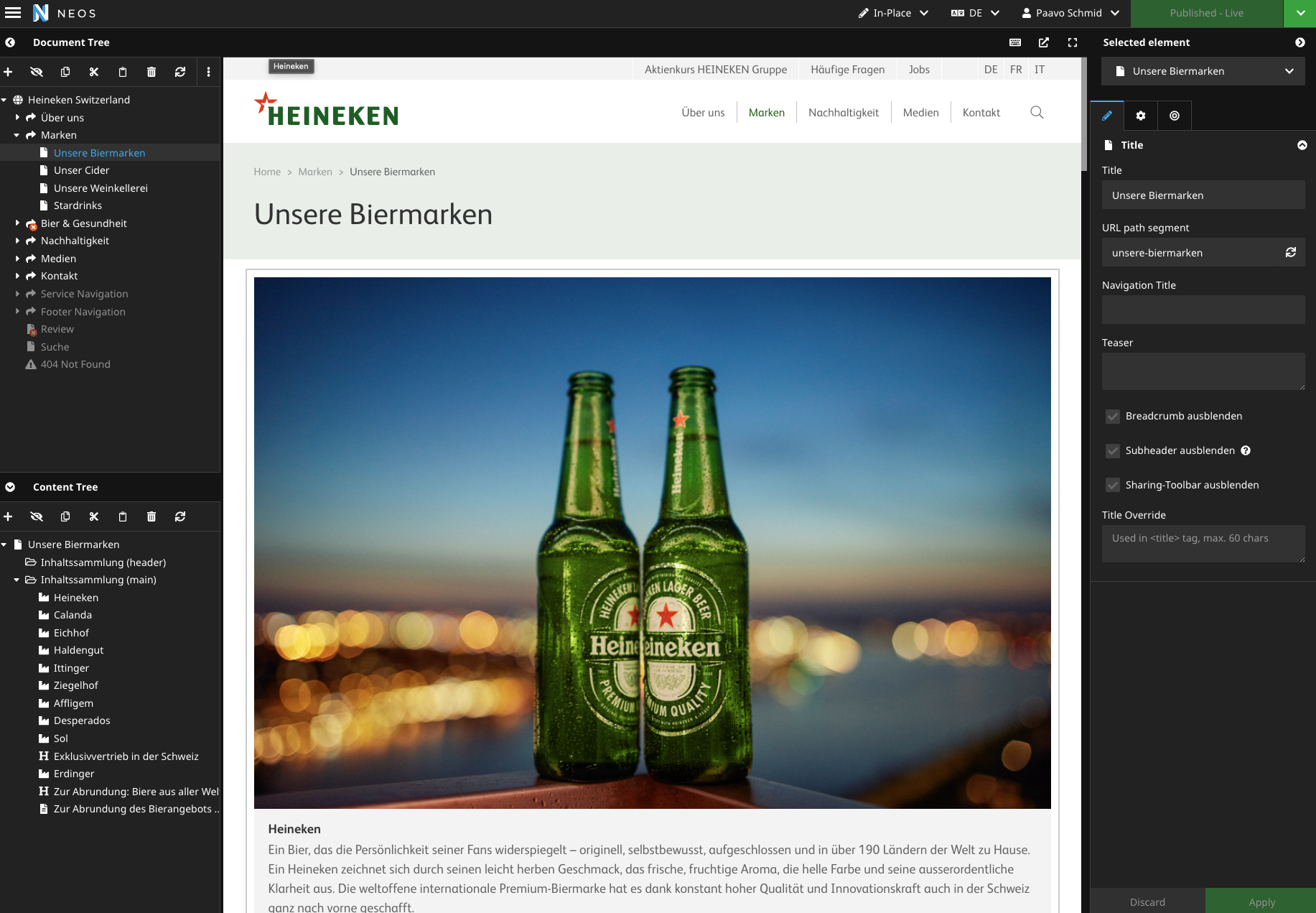Image resolution: width=1316 pixels, height=913 pixels.
Task: Follow the Home breadcrumb link
Action: (267, 172)
